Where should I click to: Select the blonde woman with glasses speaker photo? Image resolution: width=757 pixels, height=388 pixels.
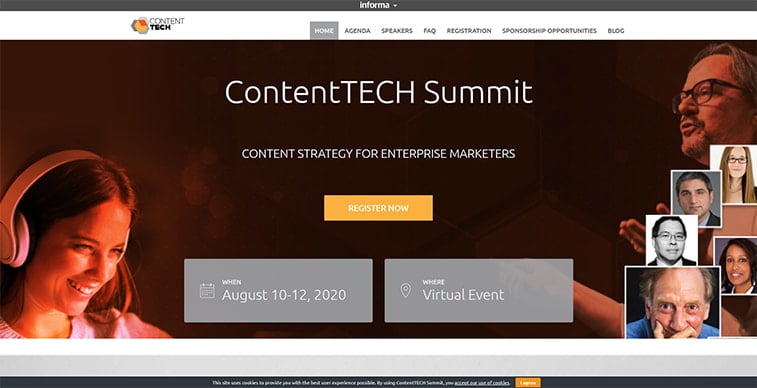coord(735,175)
